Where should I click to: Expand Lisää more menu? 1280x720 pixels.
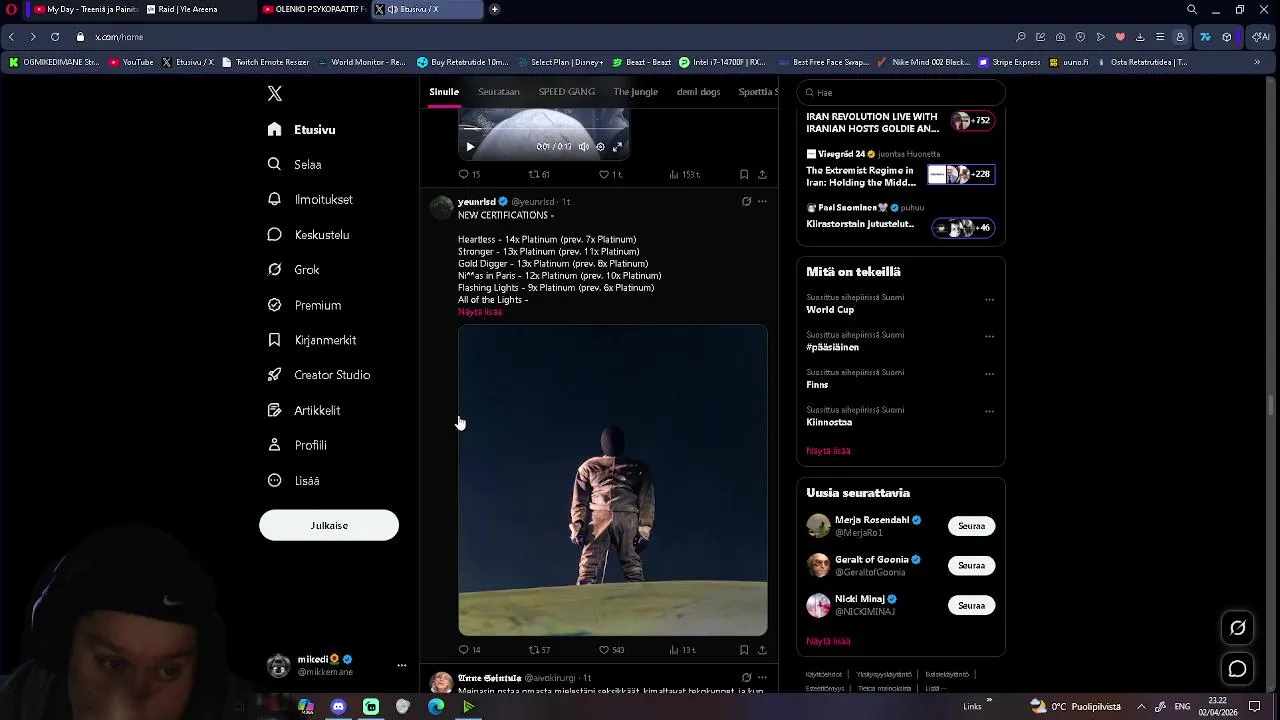[x=294, y=481]
